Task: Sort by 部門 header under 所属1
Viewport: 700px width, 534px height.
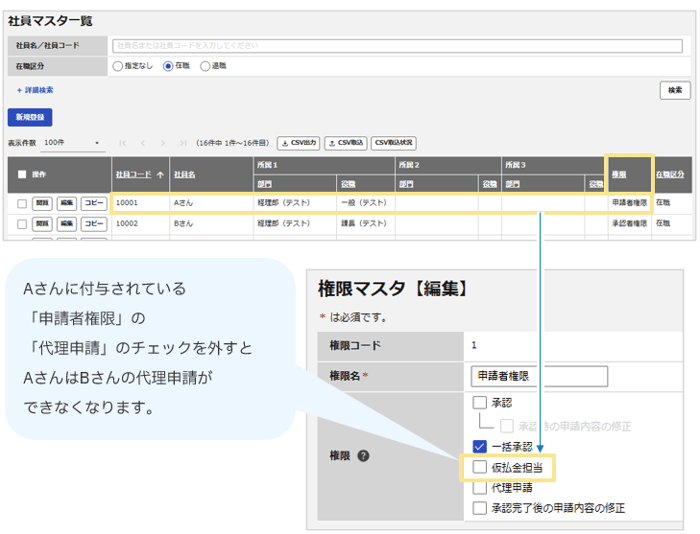Action: 264,184
